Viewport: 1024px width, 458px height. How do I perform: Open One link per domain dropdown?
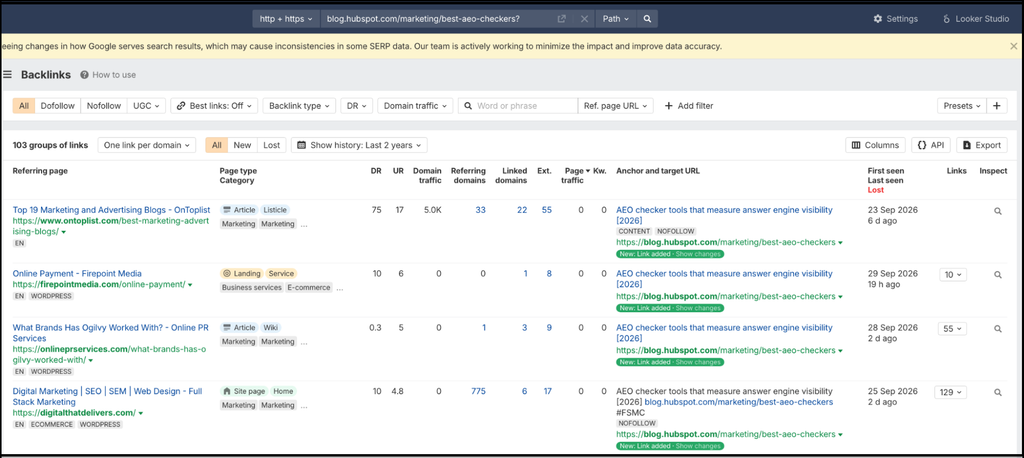click(x=147, y=145)
